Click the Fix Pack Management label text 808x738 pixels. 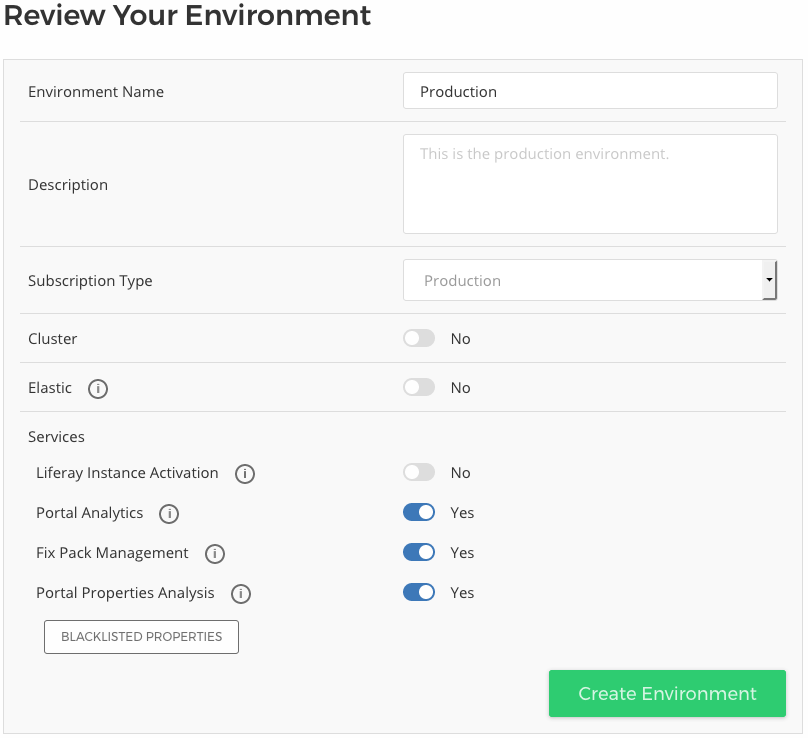point(112,553)
